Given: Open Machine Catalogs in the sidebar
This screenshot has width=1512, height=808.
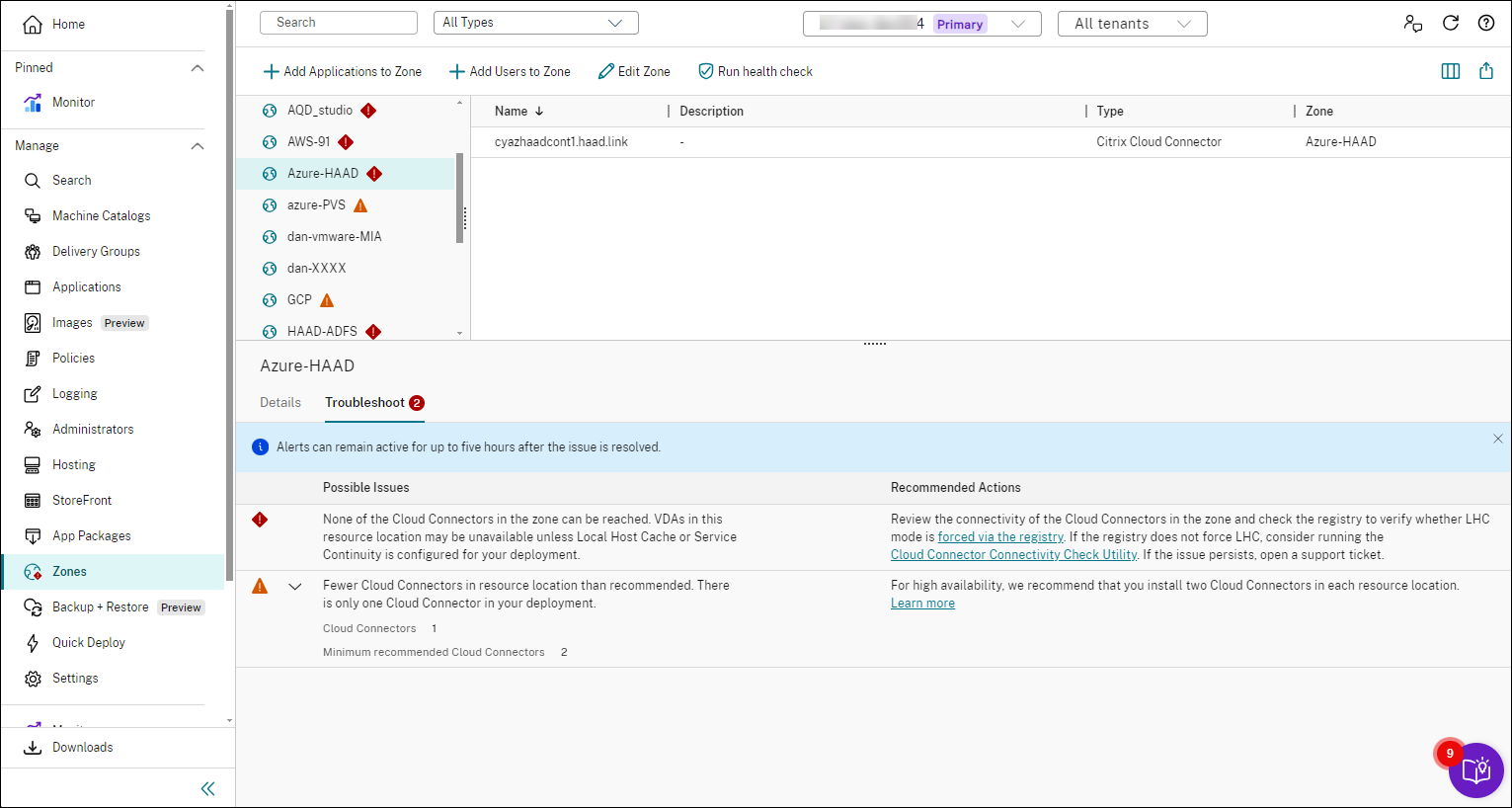Looking at the screenshot, I should click(101, 215).
